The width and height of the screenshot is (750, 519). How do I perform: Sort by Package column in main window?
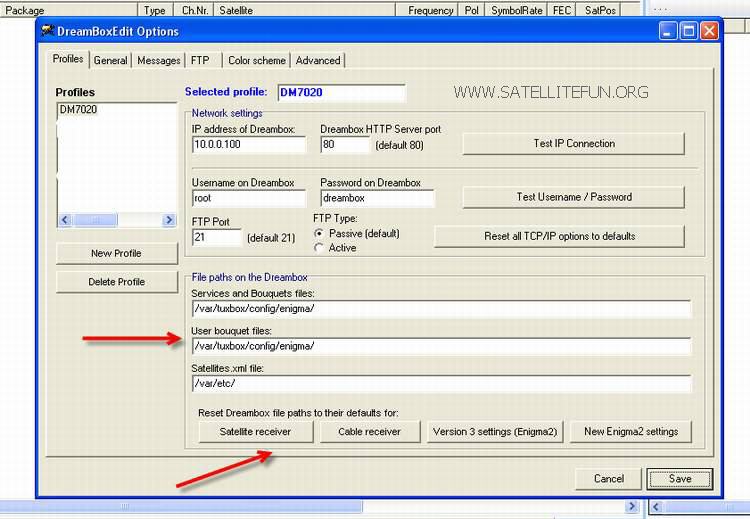coord(69,10)
